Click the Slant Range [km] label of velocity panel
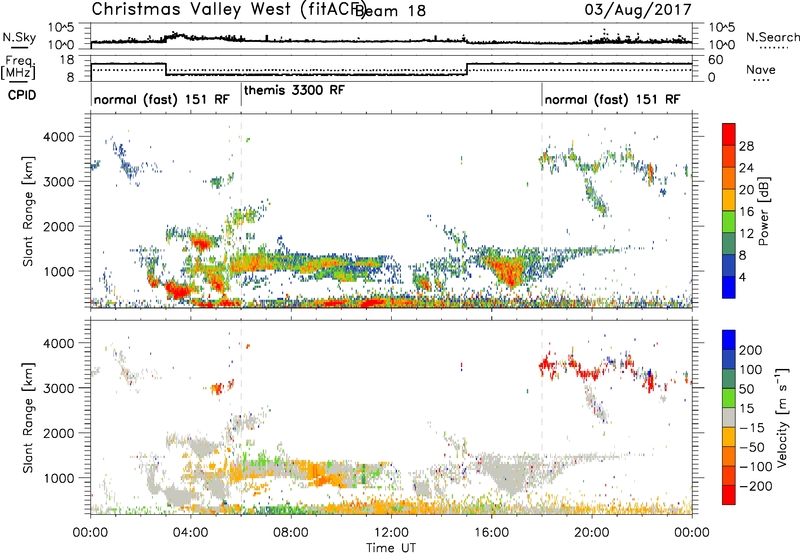The width and height of the screenshot is (800, 554). tap(28, 418)
